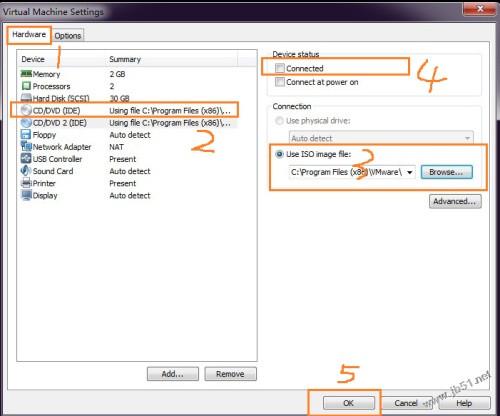Click the Floppy drive icon
The image size is (500, 416).
[26, 135]
